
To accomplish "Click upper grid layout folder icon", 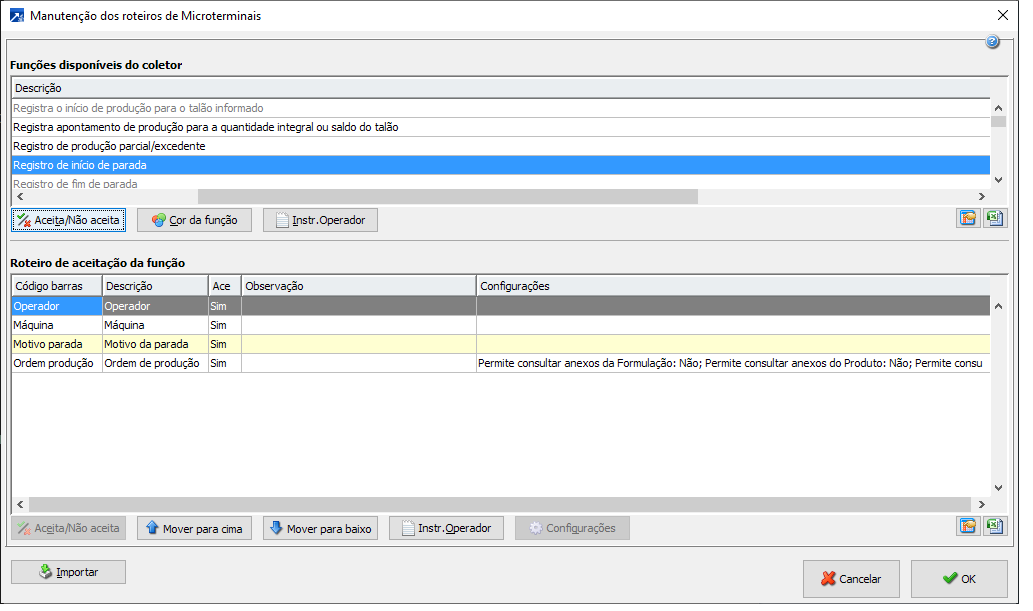I will 968,218.
